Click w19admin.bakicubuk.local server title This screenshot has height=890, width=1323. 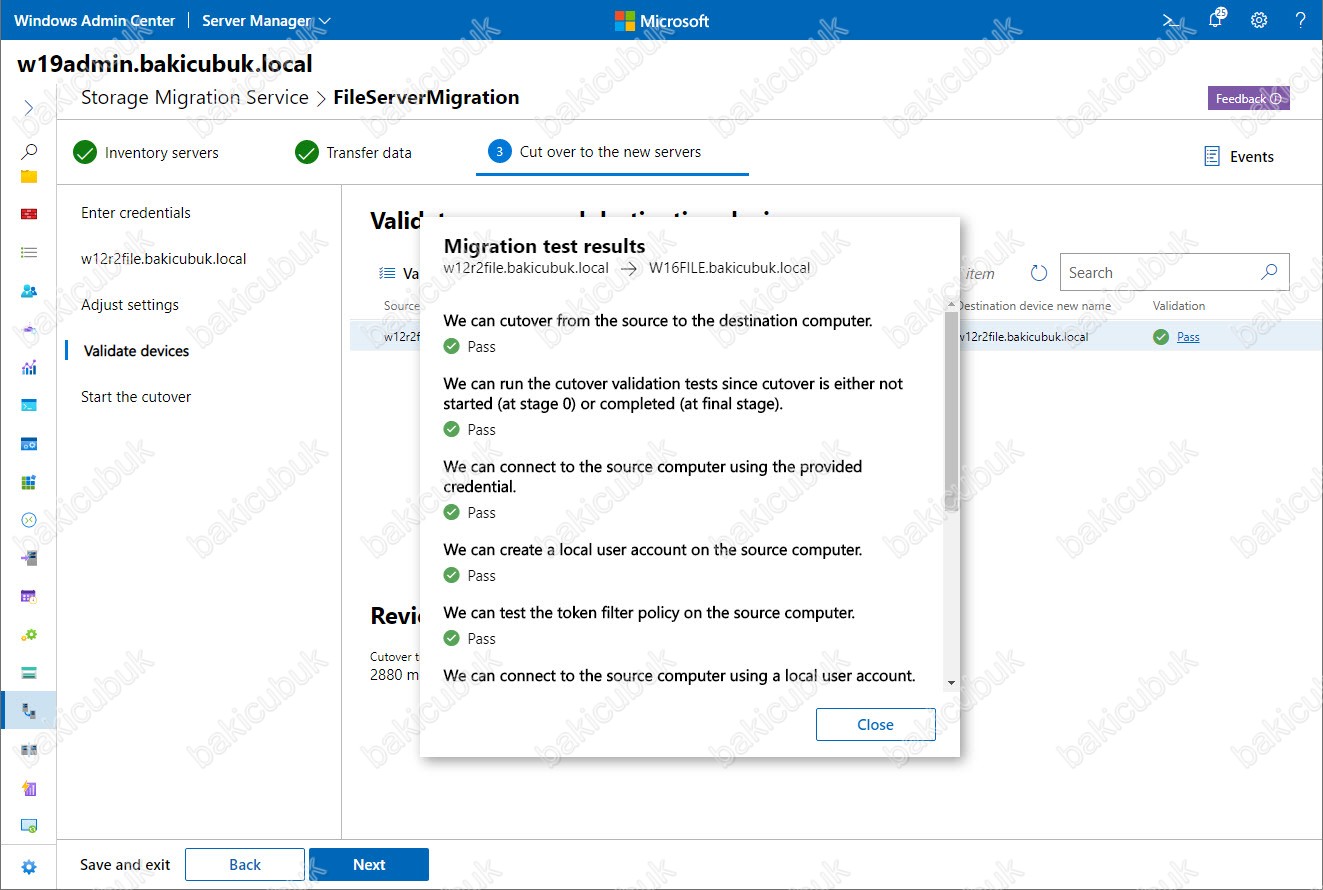[x=165, y=65]
